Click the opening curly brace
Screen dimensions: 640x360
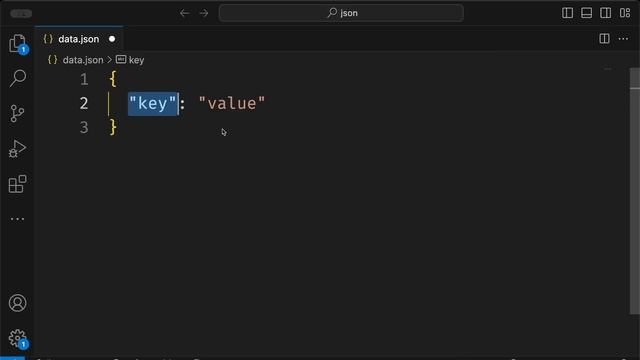113,79
